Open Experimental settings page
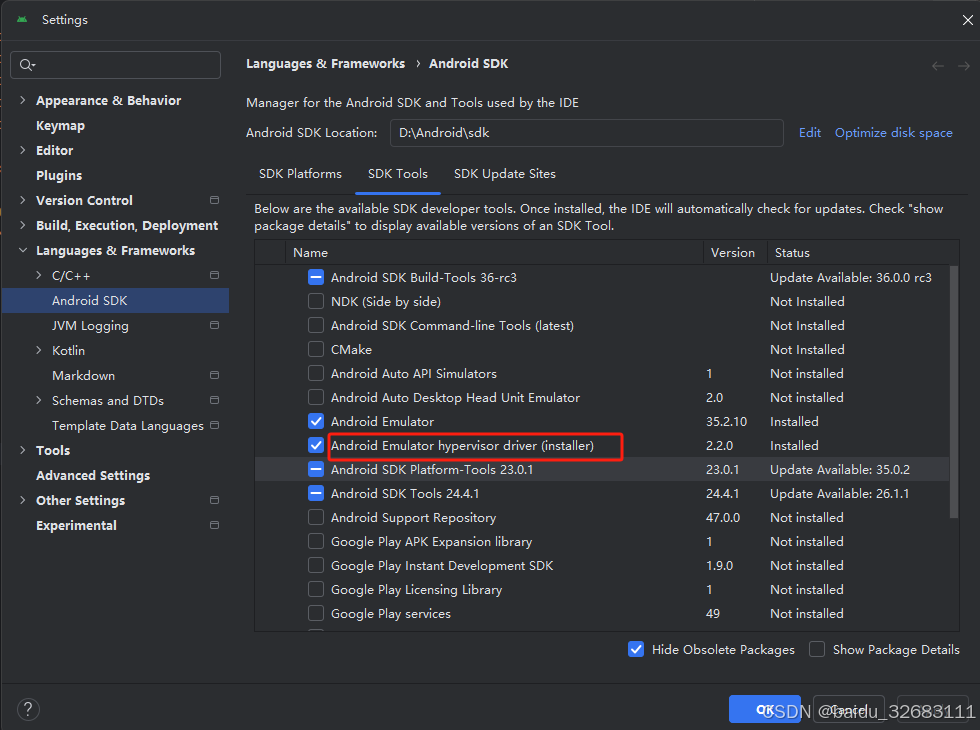The height and width of the screenshot is (730, 980). click(76, 526)
